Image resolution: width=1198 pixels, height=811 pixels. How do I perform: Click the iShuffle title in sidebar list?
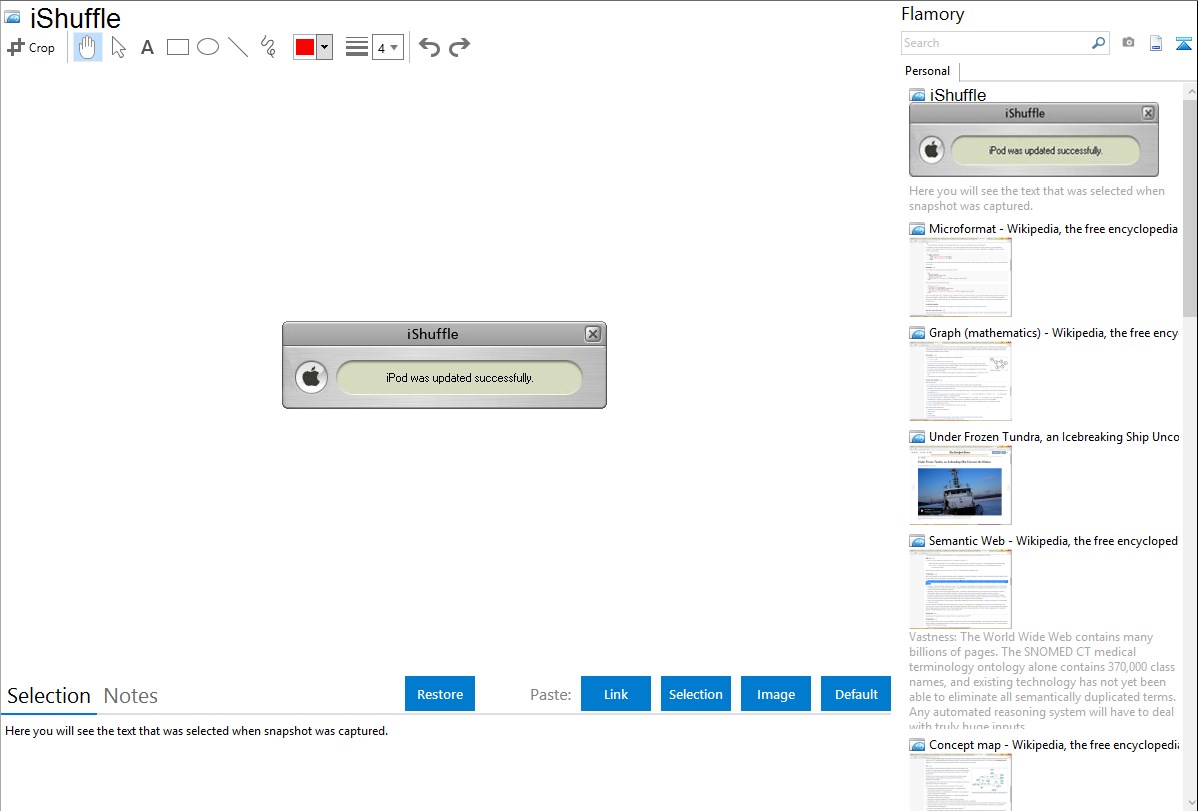(957, 95)
